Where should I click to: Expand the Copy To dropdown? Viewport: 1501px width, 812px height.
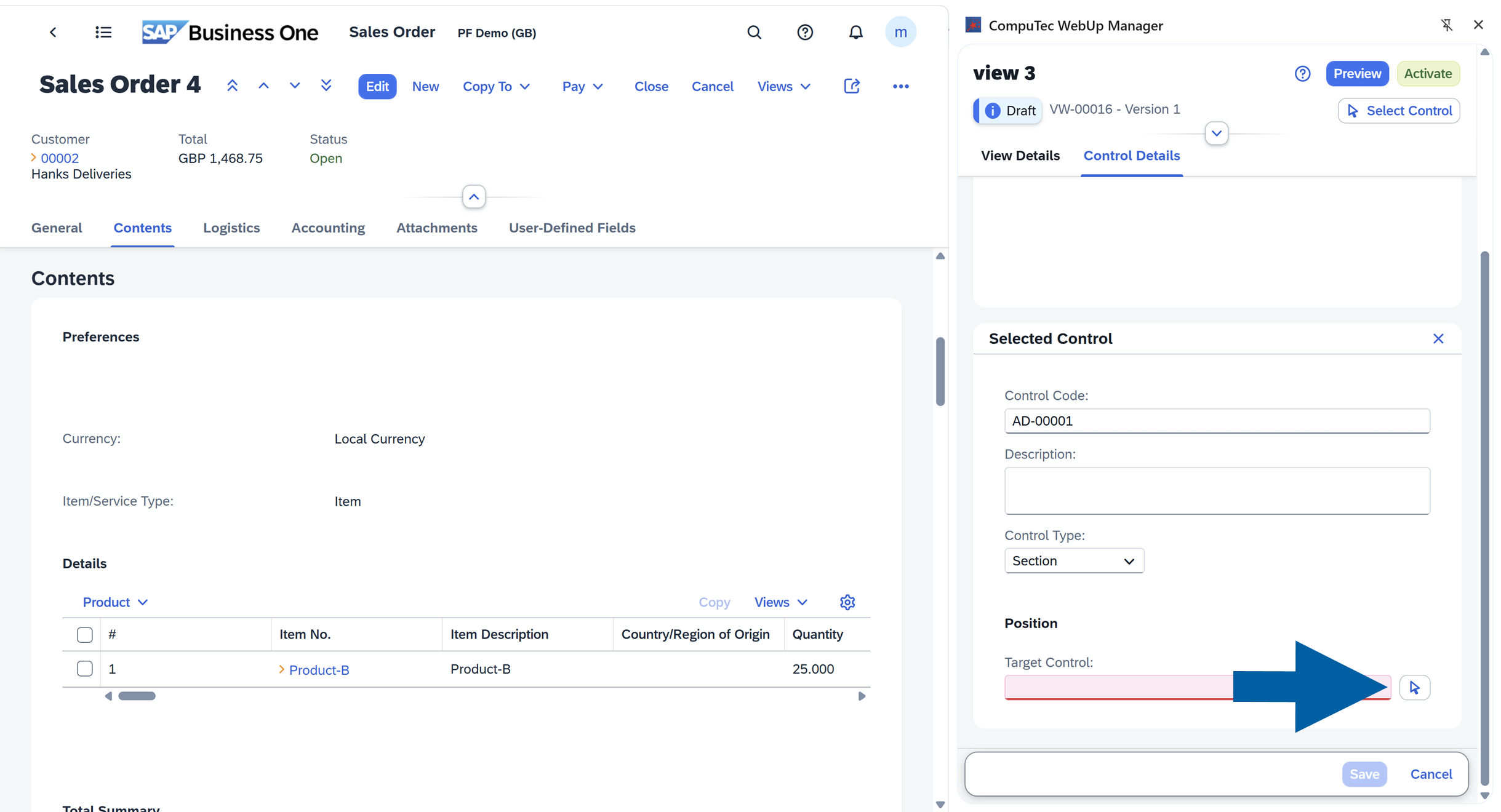click(x=496, y=86)
